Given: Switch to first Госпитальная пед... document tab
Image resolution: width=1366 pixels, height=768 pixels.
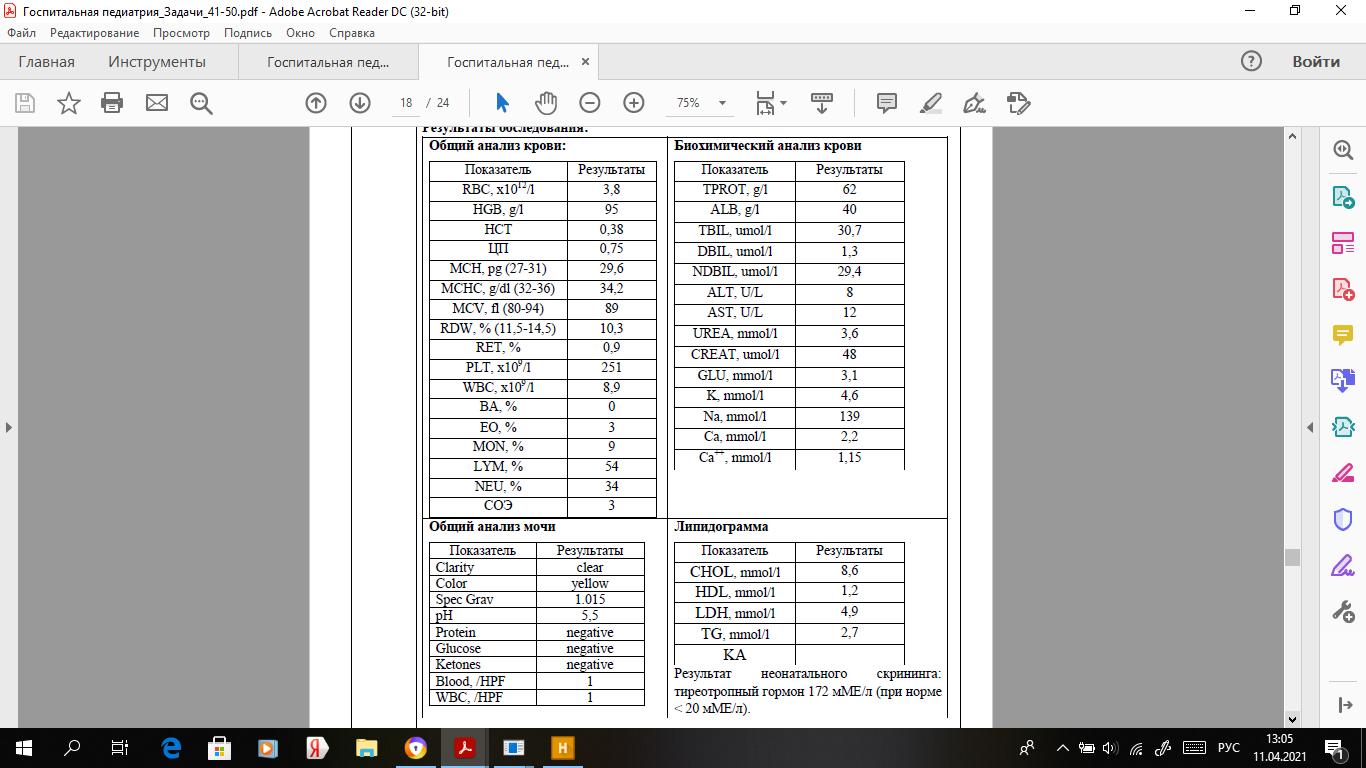Looking at the screenshot, I should [328, 62].
